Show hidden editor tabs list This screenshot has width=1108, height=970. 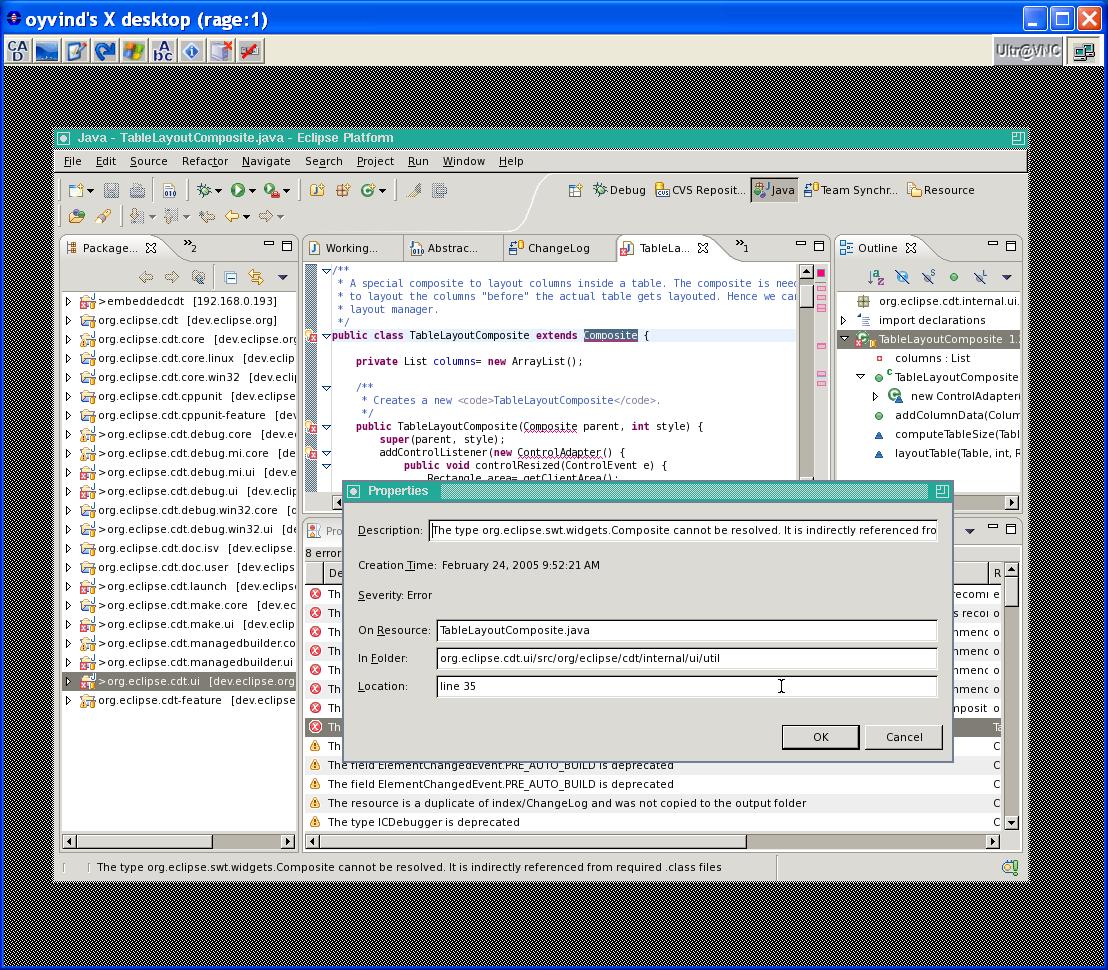point(741,245)
